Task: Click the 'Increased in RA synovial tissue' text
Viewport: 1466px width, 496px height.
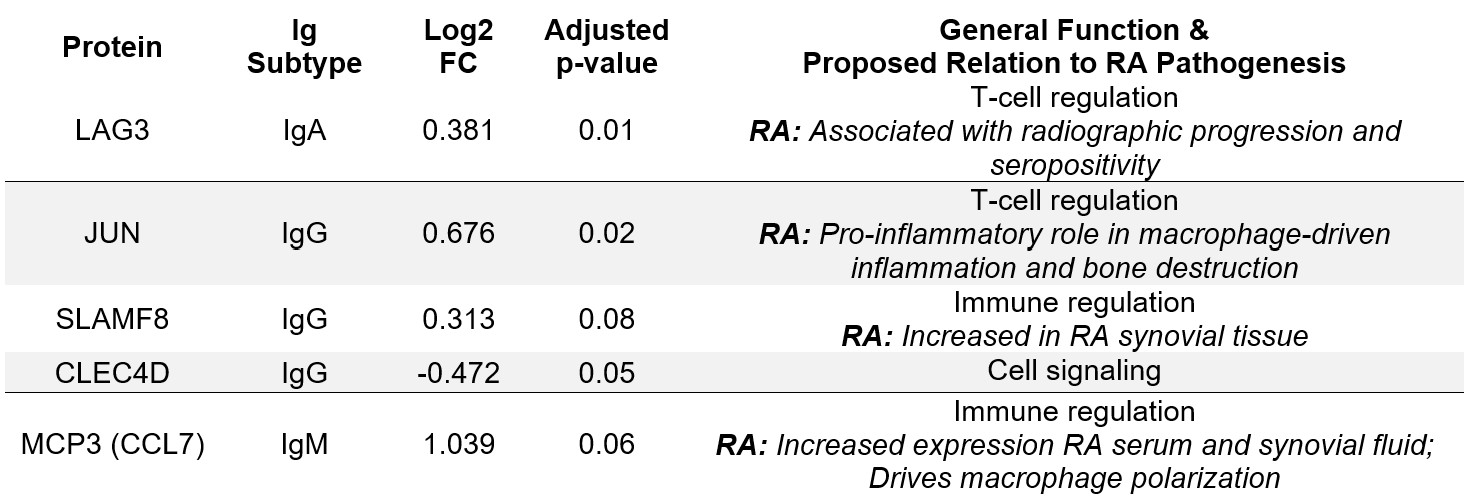Action: (1103, 336)
